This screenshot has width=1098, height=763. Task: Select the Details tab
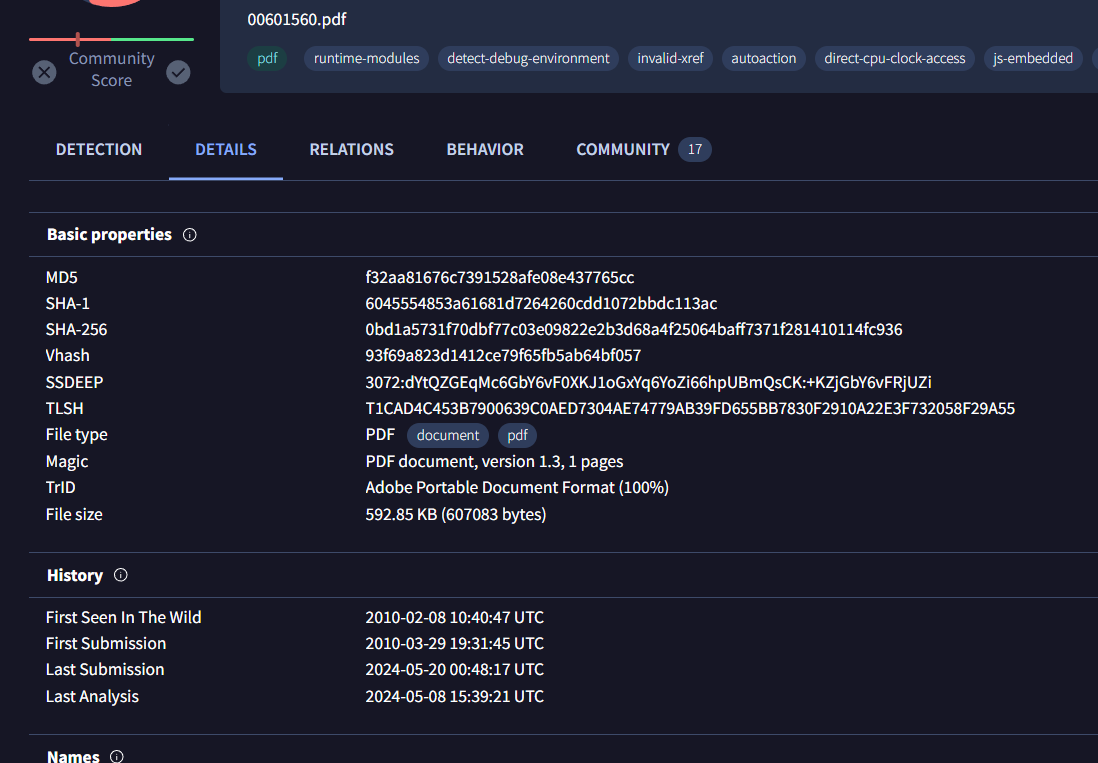click(x=226, y=149)
